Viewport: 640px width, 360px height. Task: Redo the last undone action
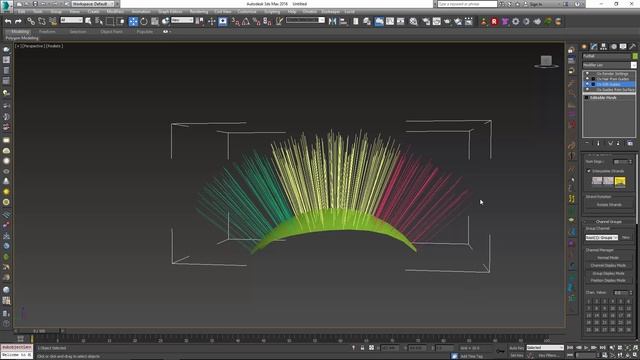point(18,21)
